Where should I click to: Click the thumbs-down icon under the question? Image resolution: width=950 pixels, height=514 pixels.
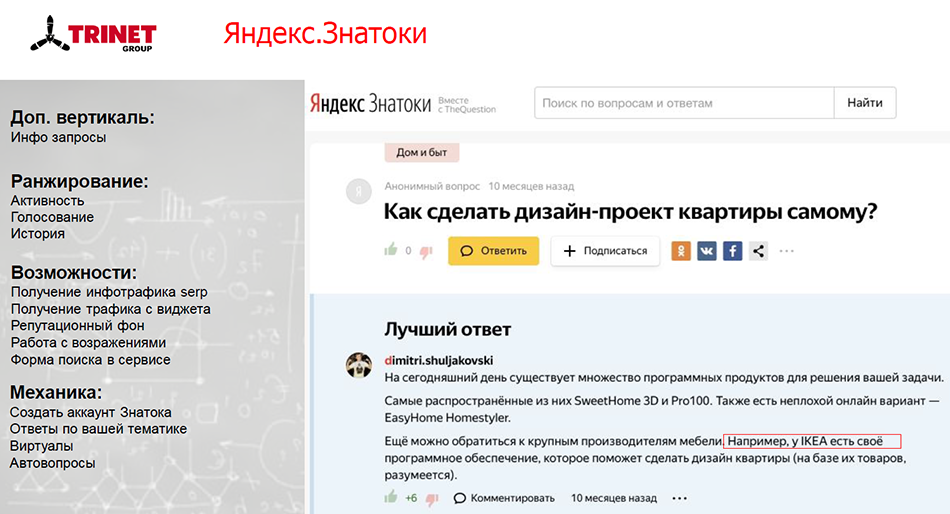click(x=426, y=252)
